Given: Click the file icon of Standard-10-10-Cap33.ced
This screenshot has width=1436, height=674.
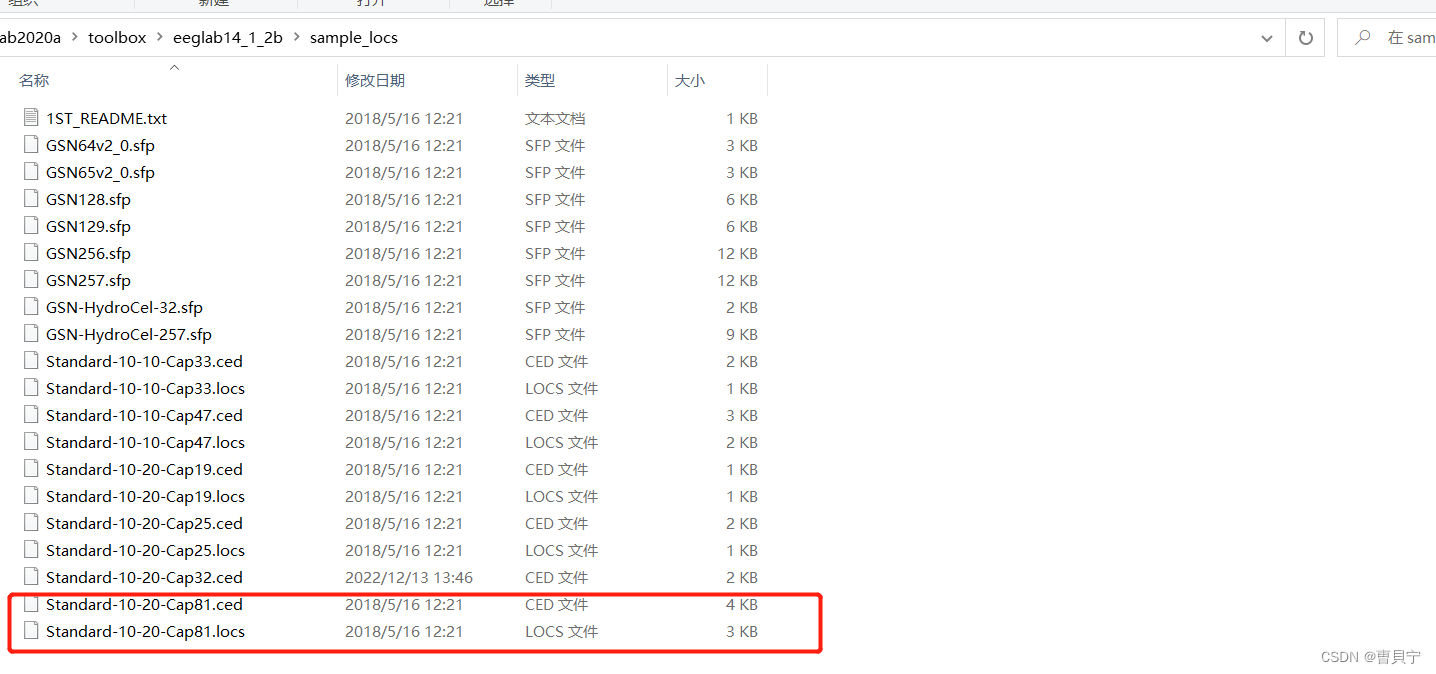Looking at the screenshot, I should (30, 361).
